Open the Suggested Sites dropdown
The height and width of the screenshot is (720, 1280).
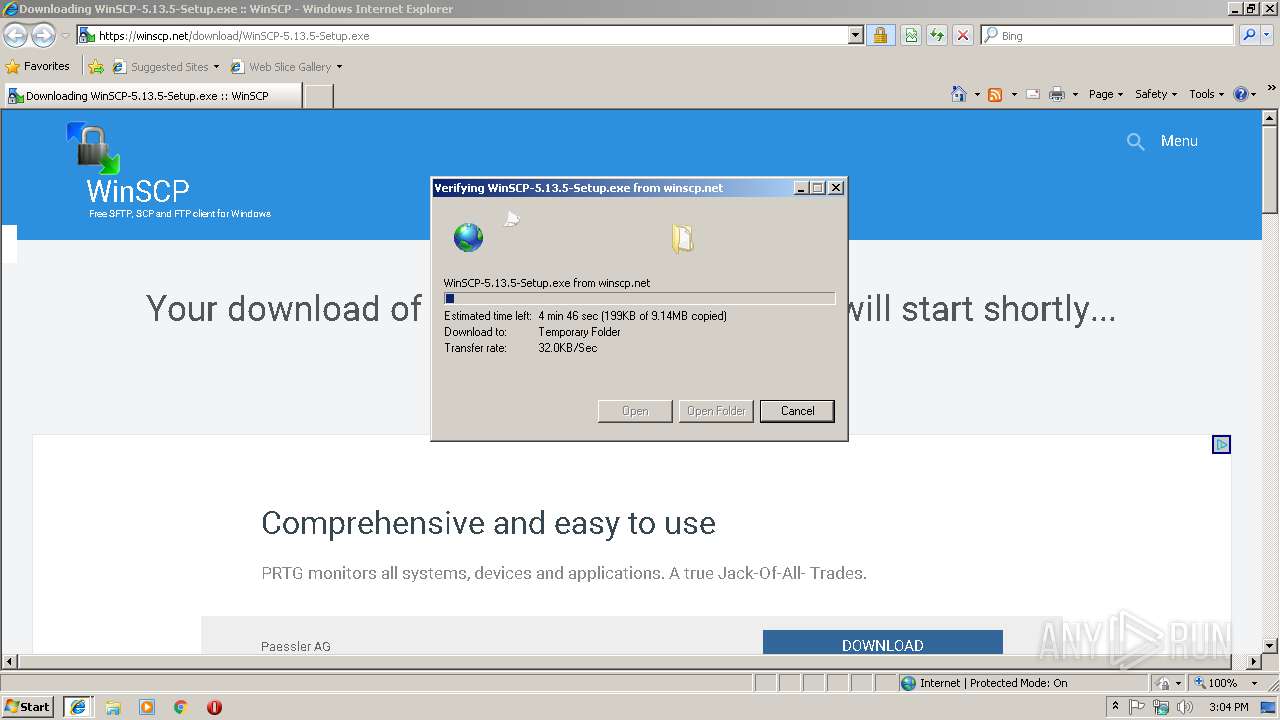point(166,67)
